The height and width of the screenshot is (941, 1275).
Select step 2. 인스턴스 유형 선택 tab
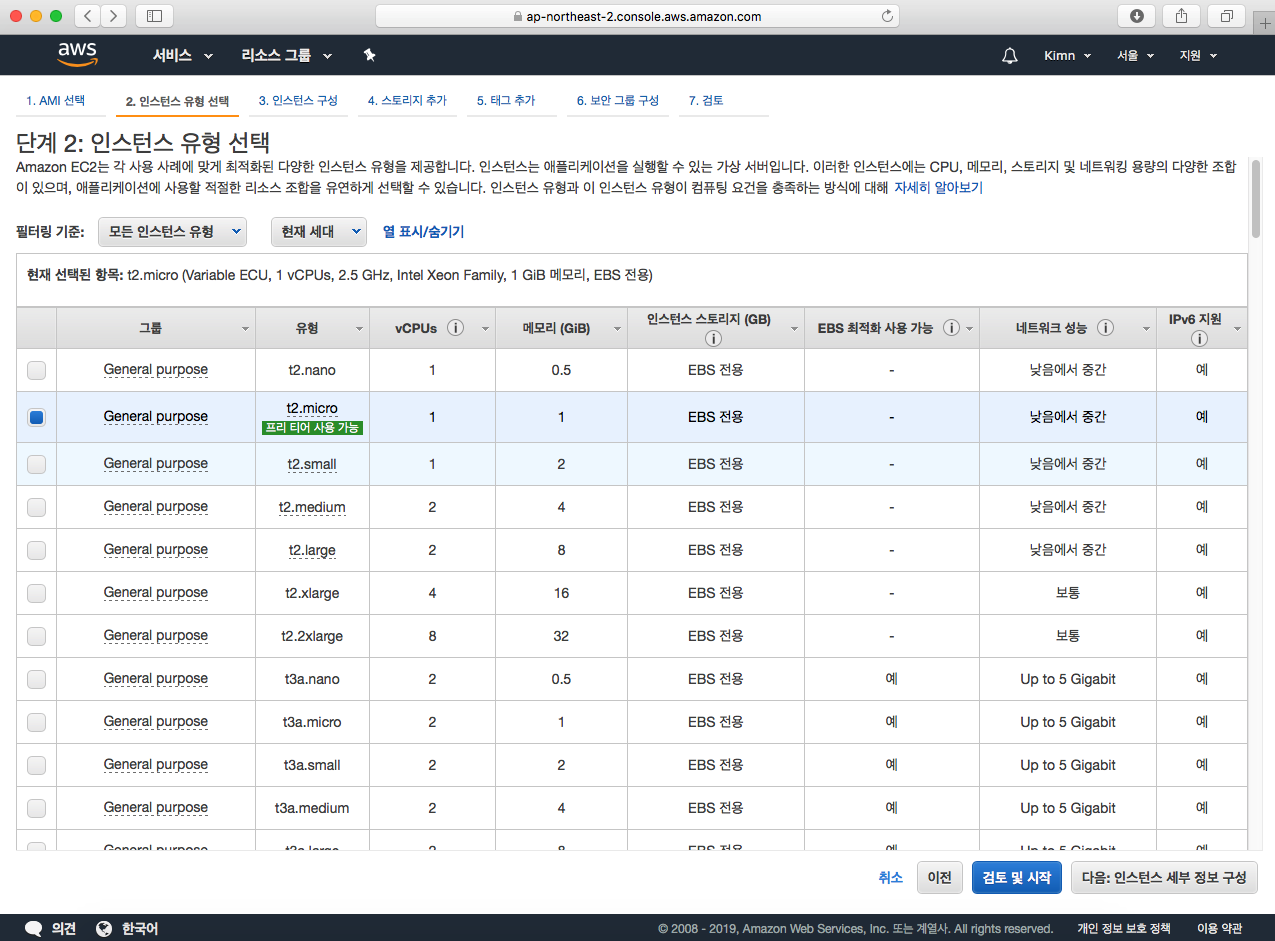(177, 101)
